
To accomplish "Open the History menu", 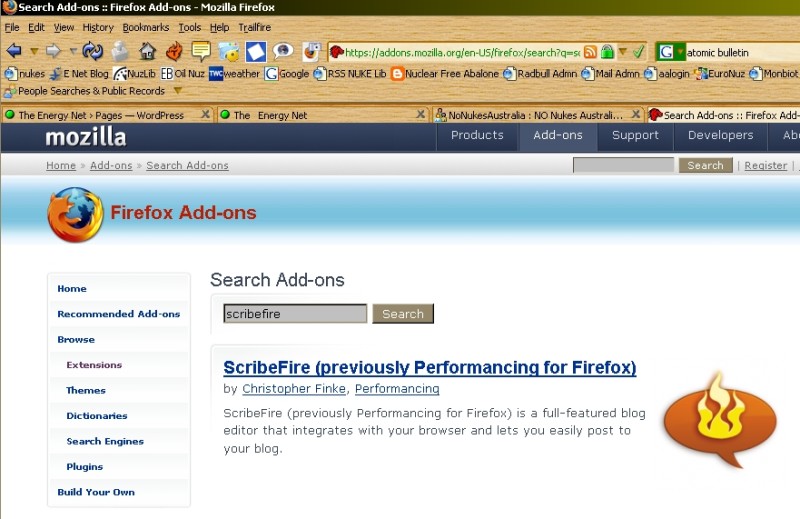I will tap(98, 28).
